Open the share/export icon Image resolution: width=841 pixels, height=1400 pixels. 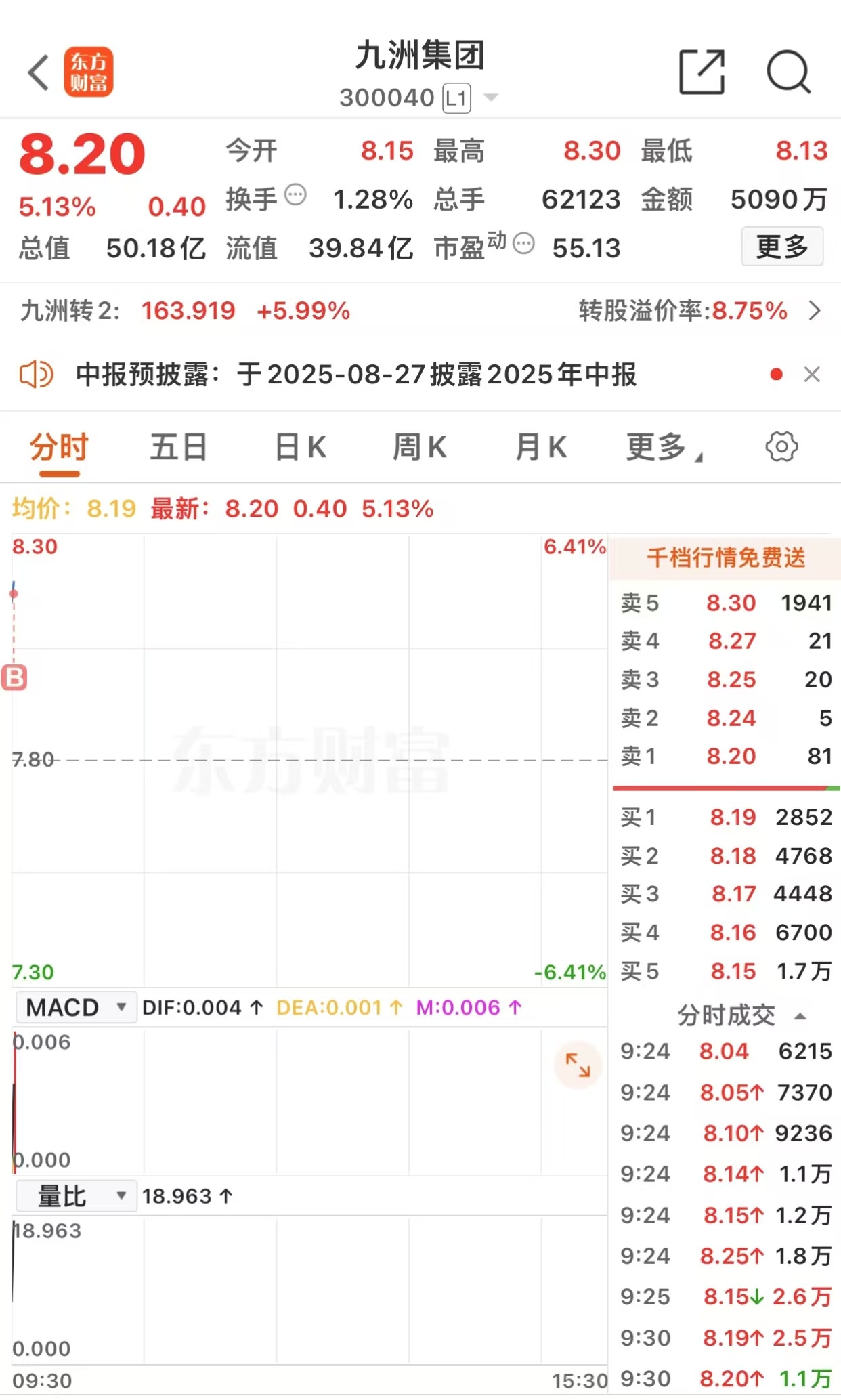tap(702, 72)
